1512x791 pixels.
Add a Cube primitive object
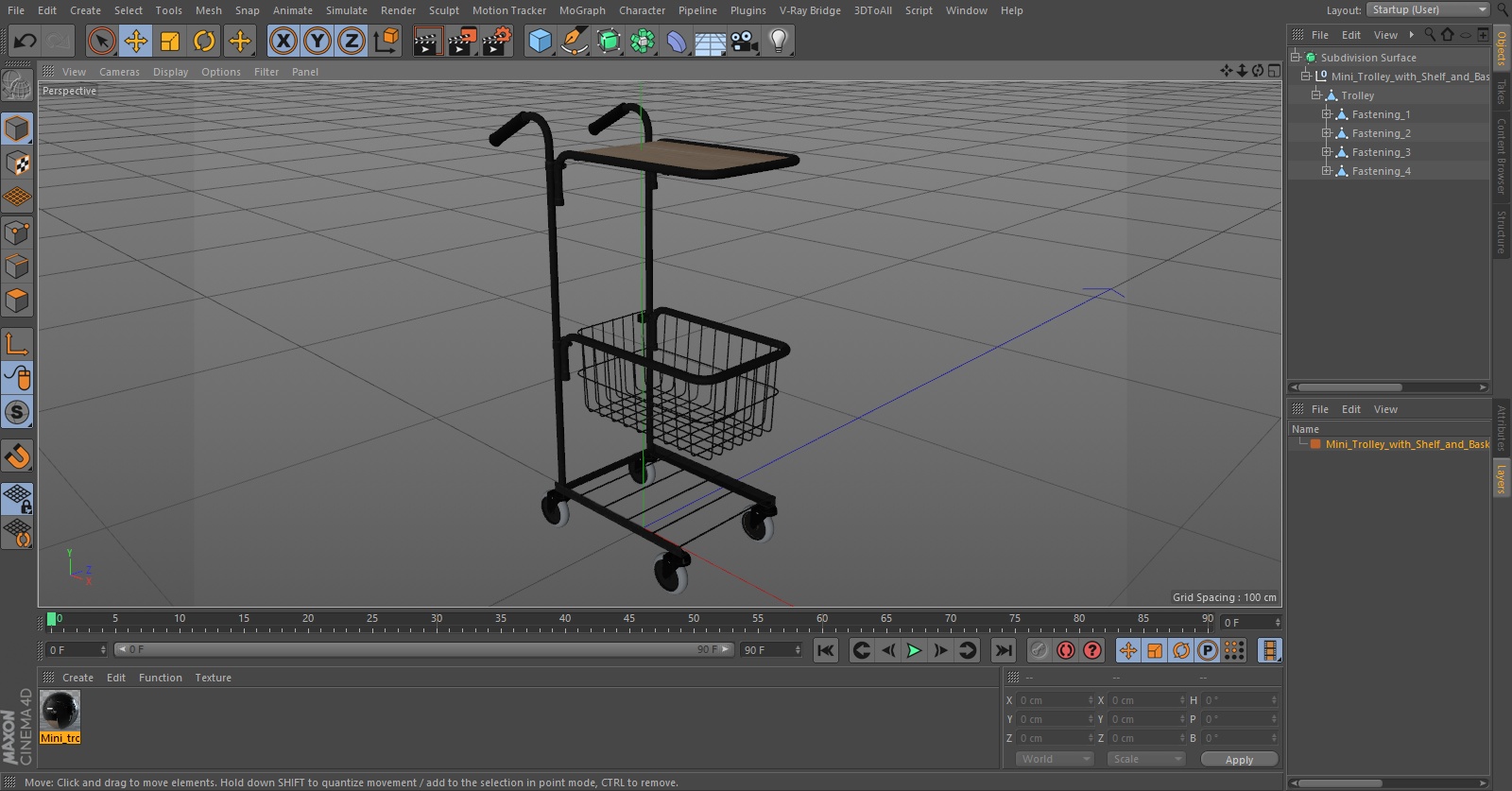[540, 41]
